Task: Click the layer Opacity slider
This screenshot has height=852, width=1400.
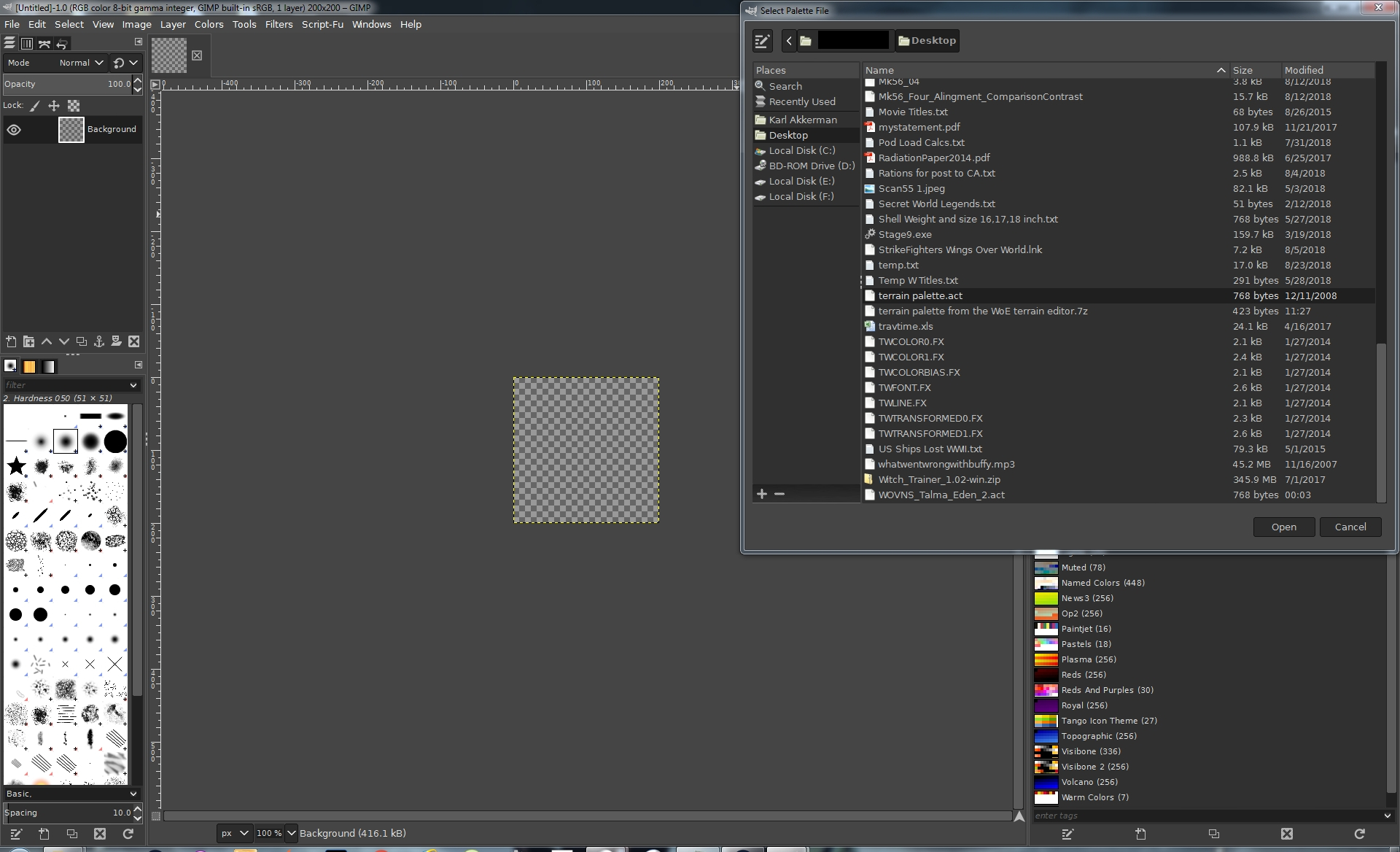Action: point(67,84)
